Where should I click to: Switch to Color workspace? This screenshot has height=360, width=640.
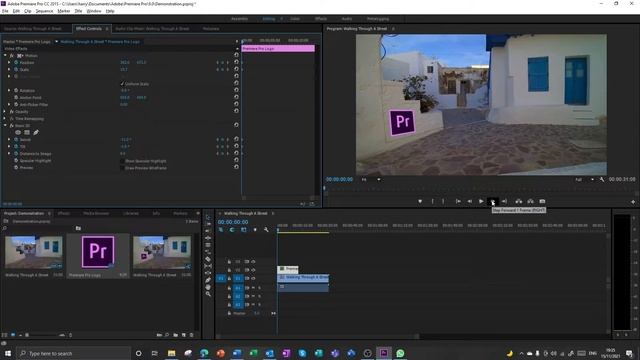click(295, 19)
